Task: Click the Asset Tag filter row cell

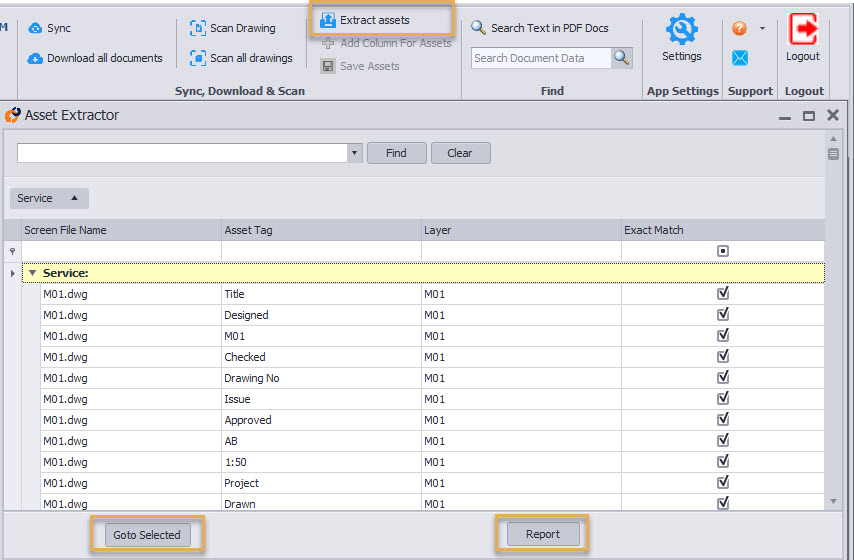Action: (321, 251)
